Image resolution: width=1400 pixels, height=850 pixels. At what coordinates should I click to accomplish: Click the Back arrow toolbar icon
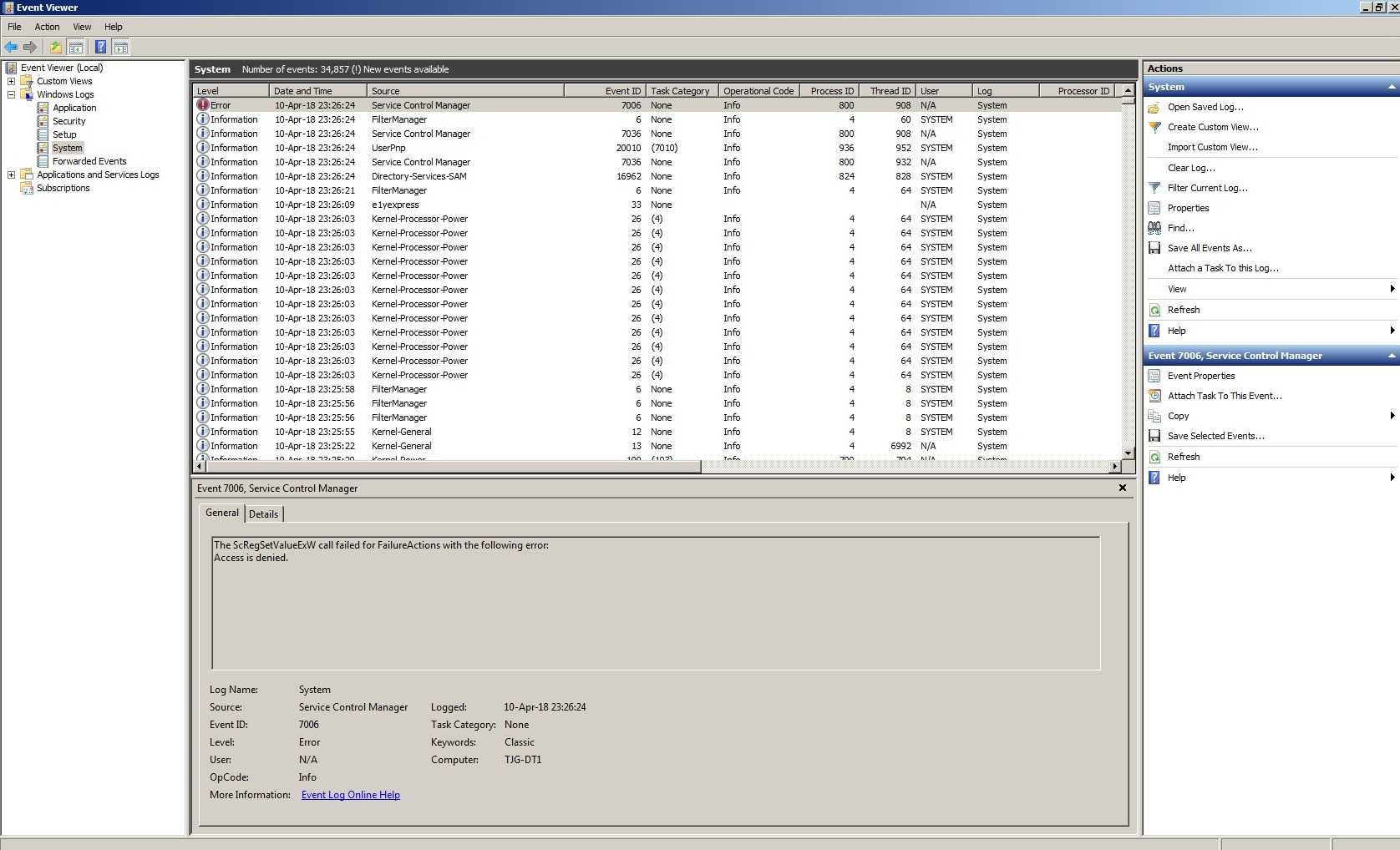pos(11,47)
